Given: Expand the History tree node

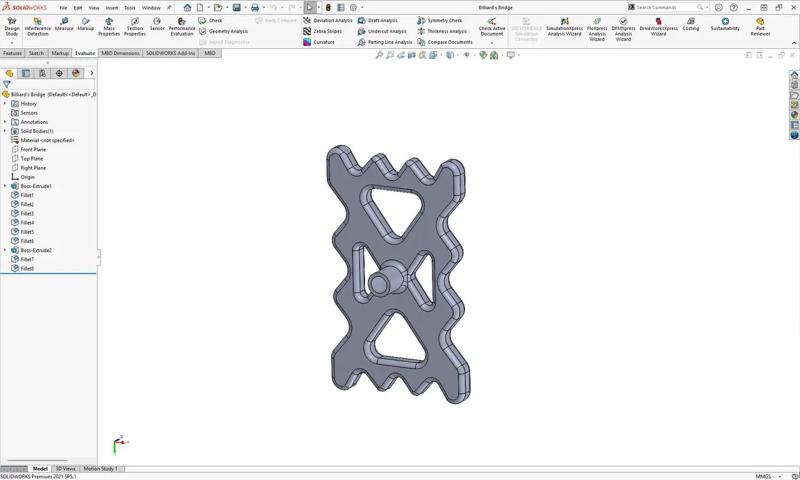Looking at the screenshot, I should pyautogui.click(x=5, y=104).
